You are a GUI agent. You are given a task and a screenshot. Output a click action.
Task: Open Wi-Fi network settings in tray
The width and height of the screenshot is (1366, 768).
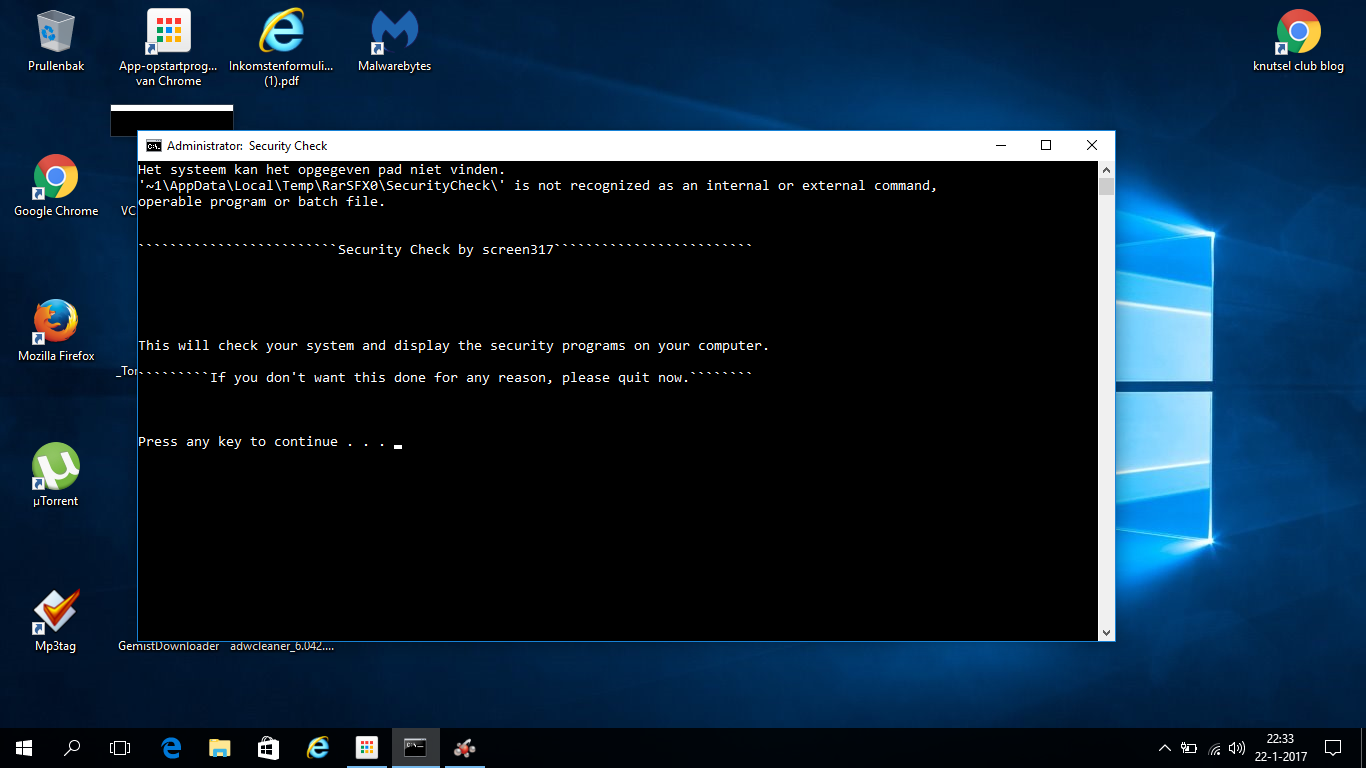1214,748
